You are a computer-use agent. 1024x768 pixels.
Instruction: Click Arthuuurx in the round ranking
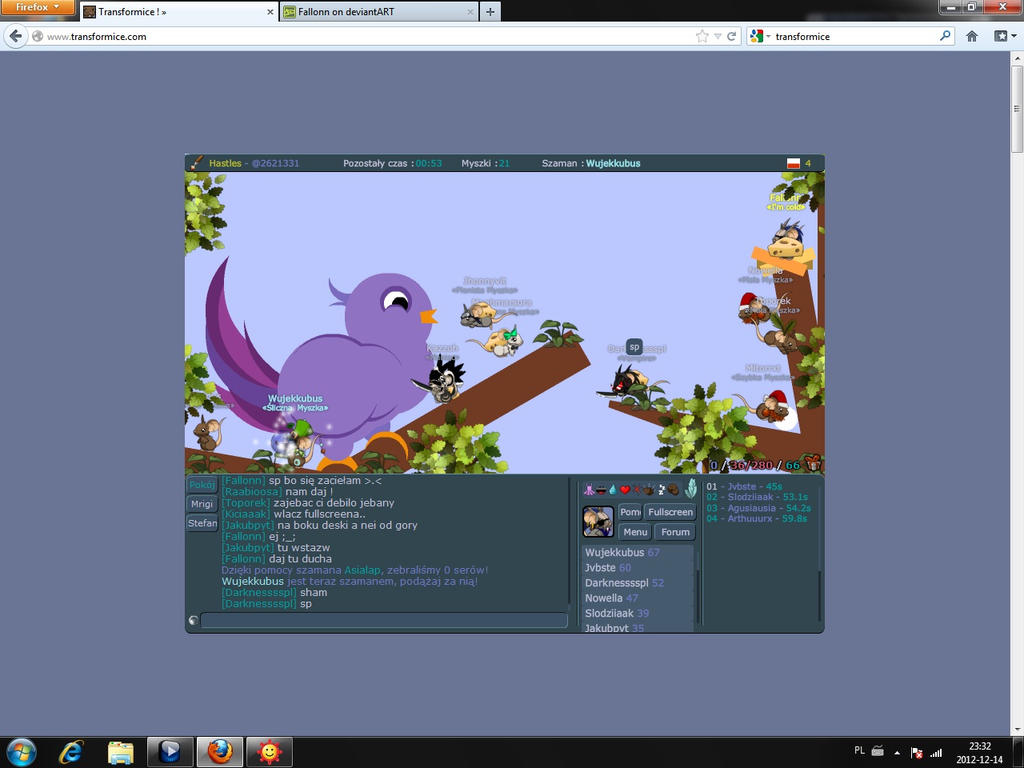[x=750, y=519]
